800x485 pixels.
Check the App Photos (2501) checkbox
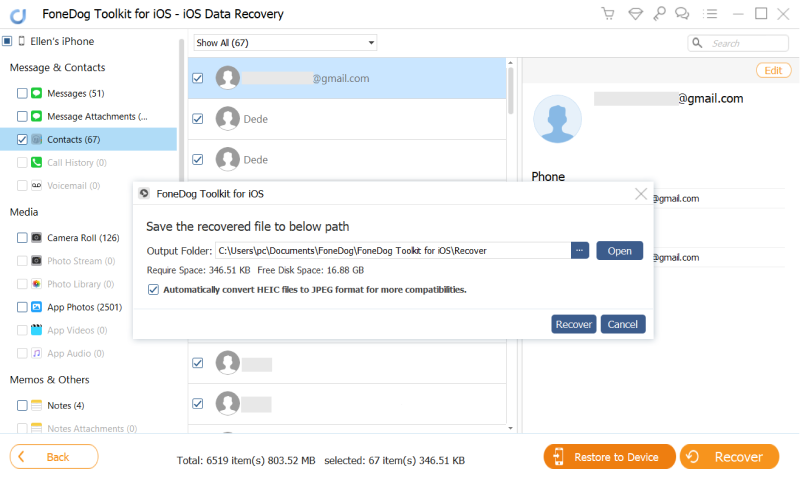pyautogui.click(x=22, y=307)
